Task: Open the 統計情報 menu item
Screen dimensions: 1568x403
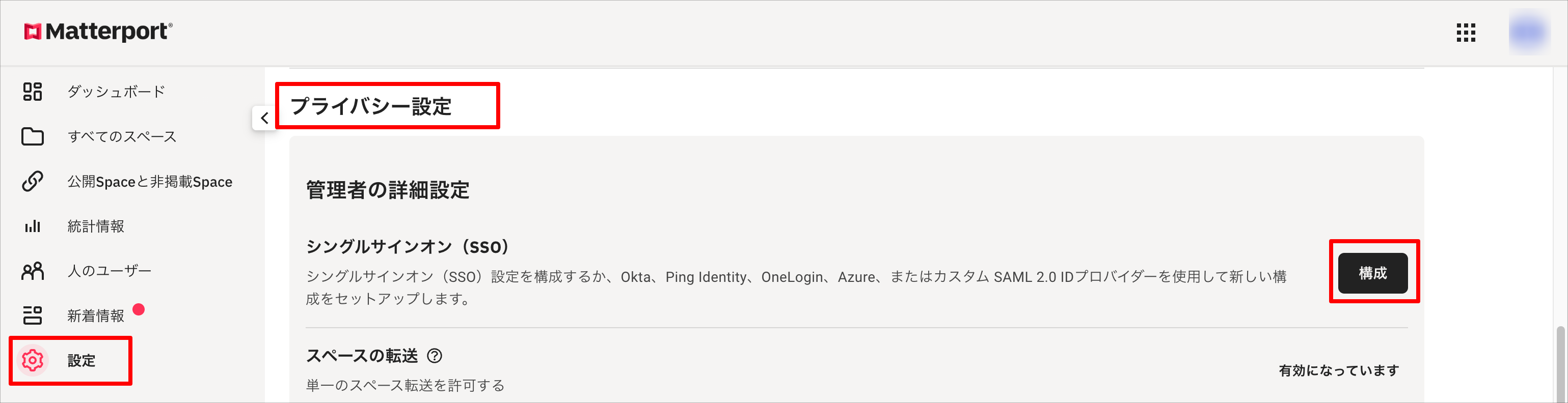Action: pos(96,226)
